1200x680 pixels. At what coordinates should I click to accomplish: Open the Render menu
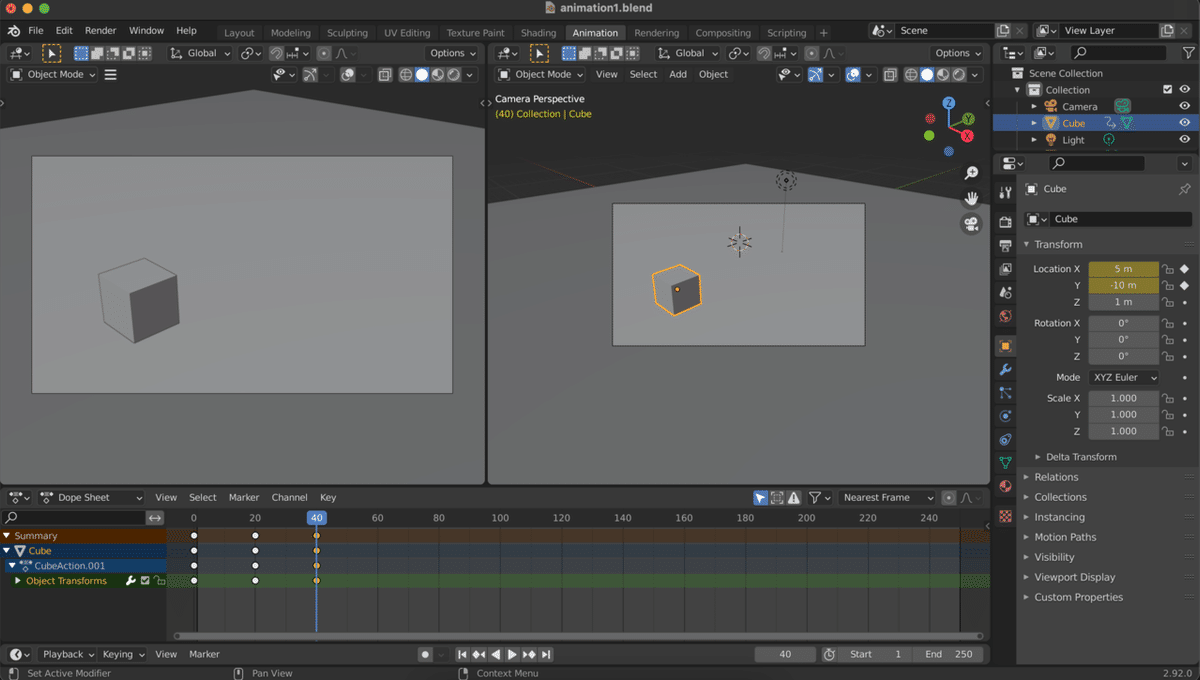click(x=100, y=31)
